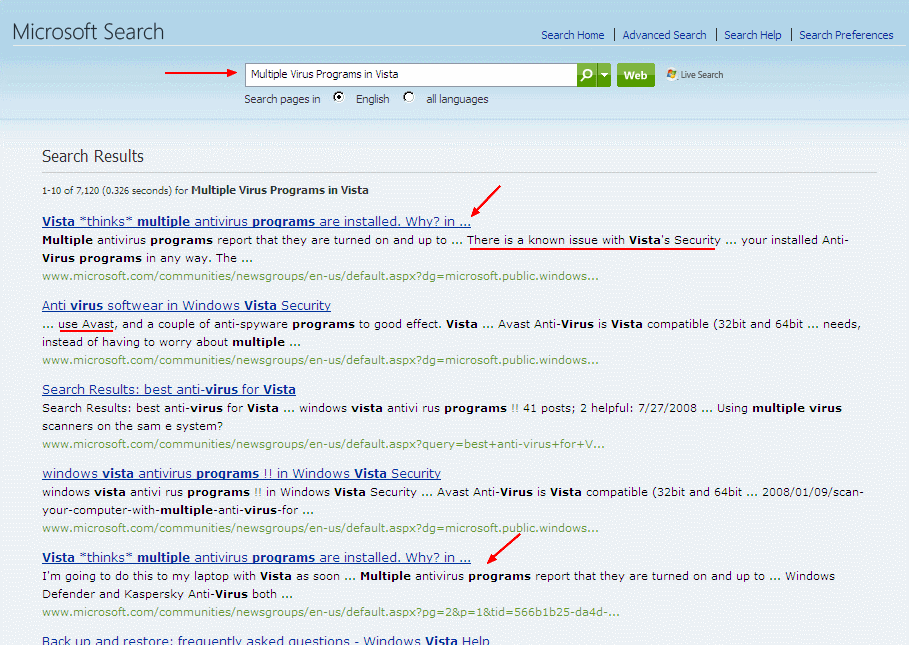Open the Search Preferences link
This screenshot has height=645, width=909.
846,35
